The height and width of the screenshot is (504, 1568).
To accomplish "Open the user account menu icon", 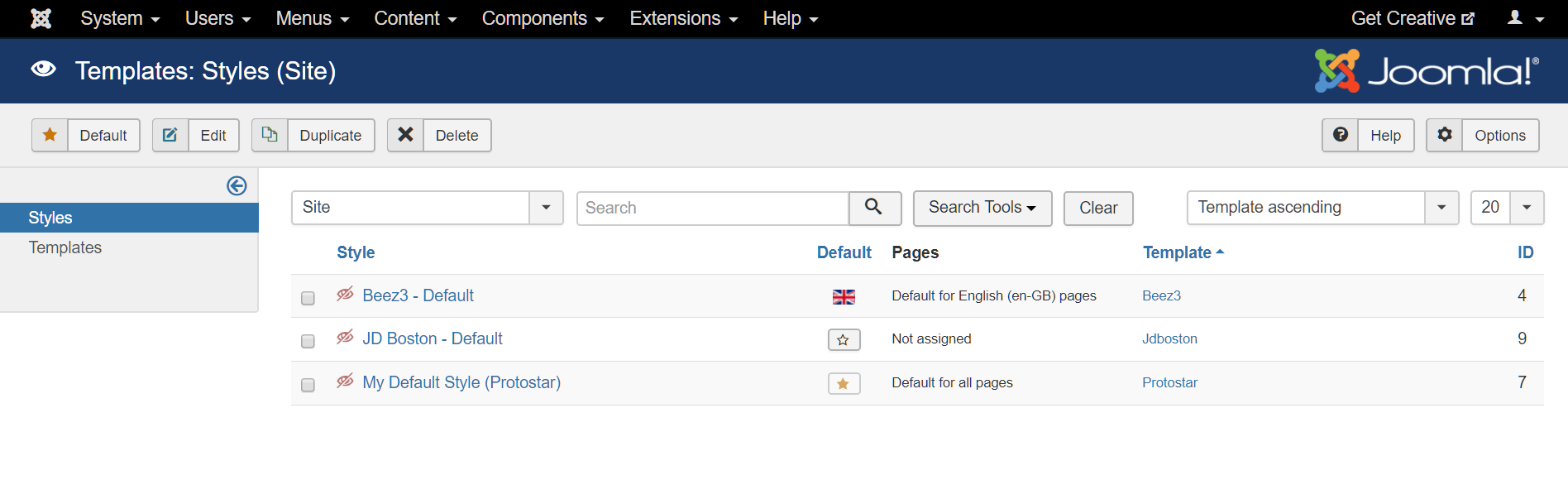I will (1525, 18).
